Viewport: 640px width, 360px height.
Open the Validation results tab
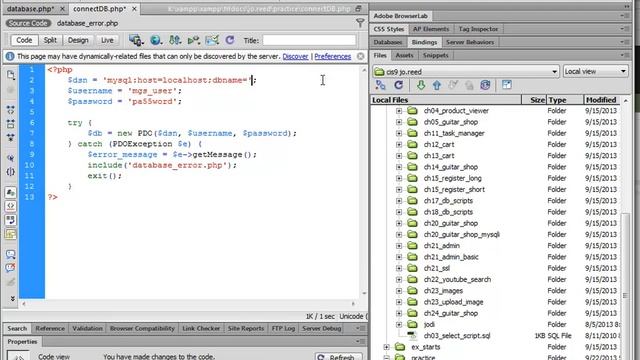[x=87, y=328]
